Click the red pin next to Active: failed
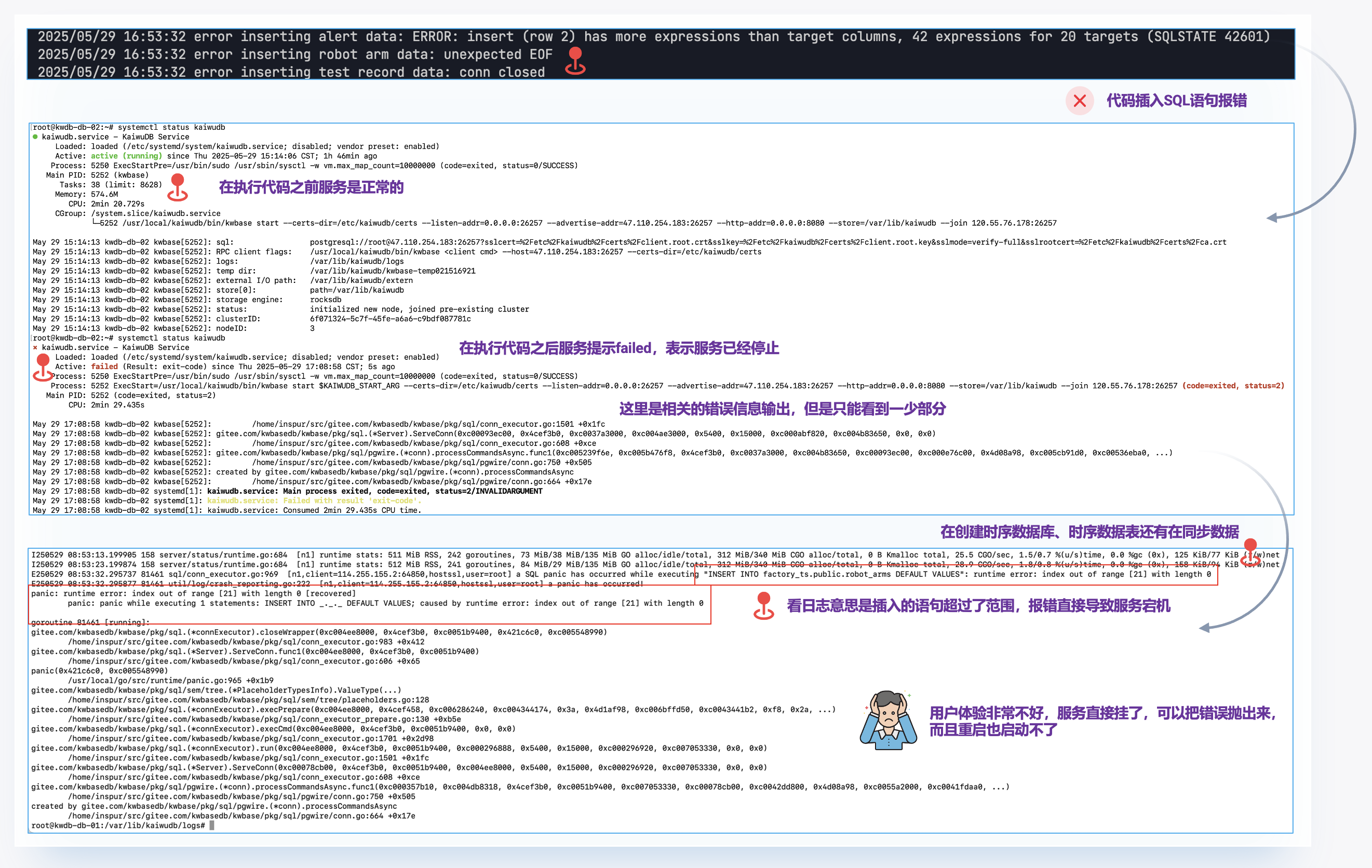The height and width of the screenshot is (868, 1372). [43, 368]
